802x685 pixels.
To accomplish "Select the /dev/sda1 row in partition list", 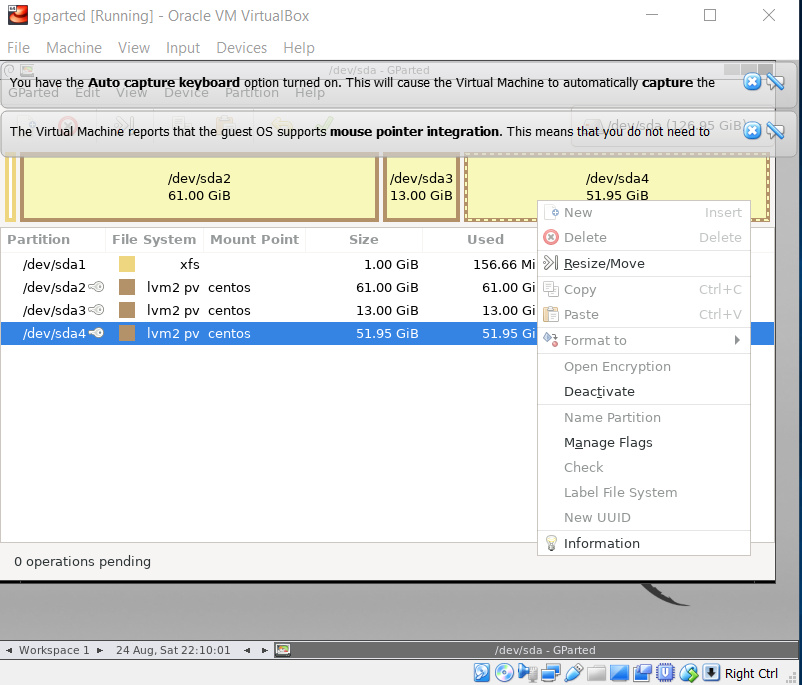I will 269,264.
